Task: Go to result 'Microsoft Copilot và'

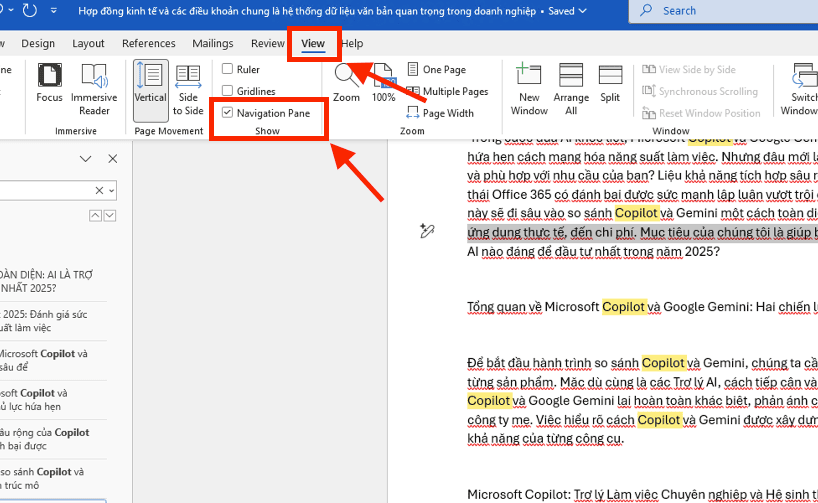Action: (53, 360)
